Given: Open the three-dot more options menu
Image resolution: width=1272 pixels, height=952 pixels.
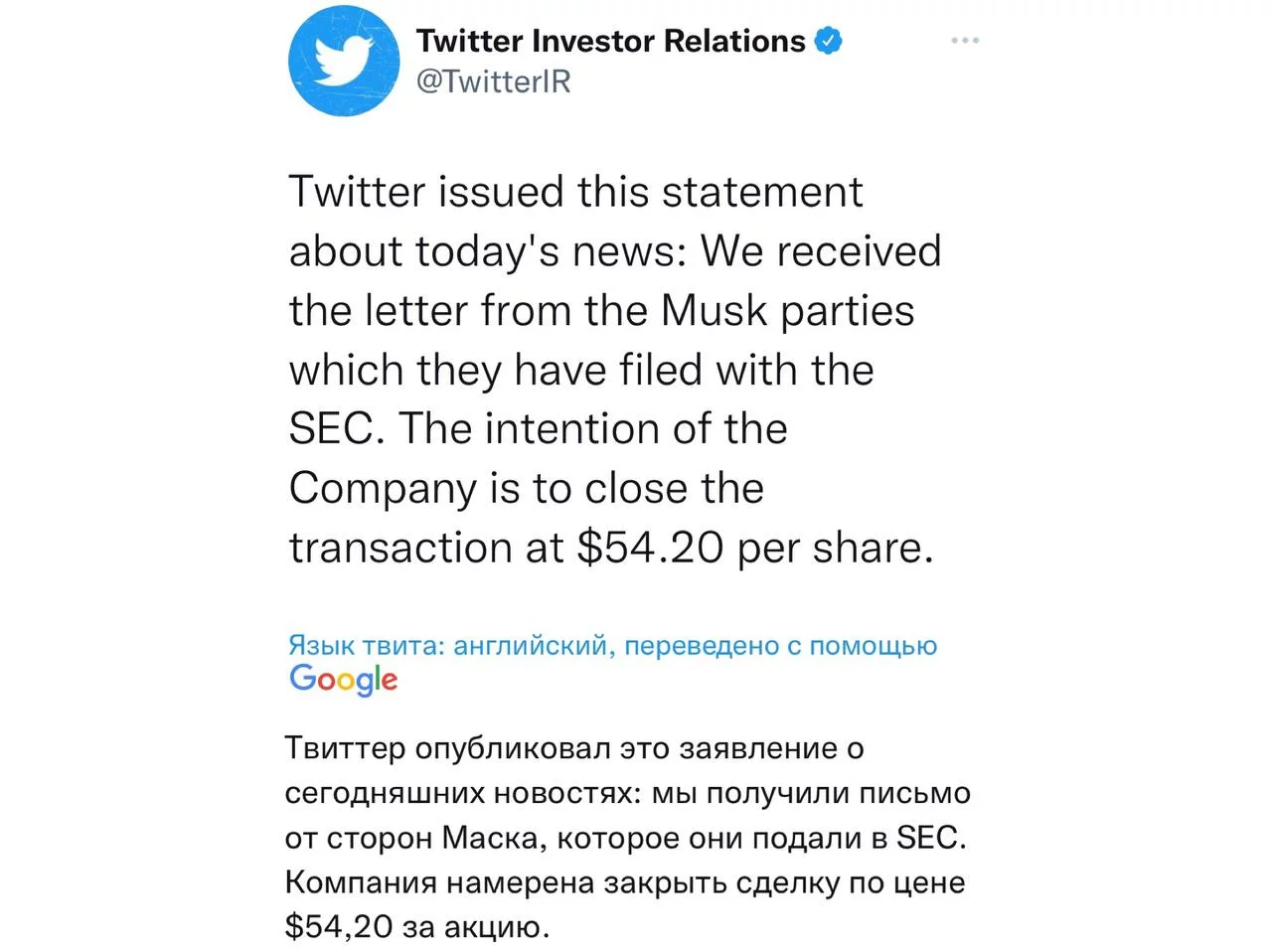Looking at the screenshot, I should 965,41.
